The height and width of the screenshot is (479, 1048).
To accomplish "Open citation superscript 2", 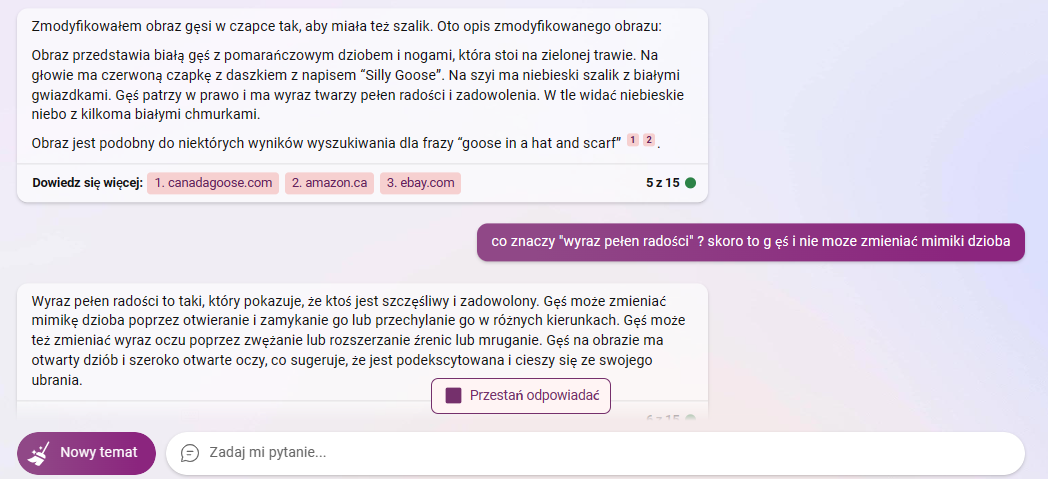I will click(648, 140).
